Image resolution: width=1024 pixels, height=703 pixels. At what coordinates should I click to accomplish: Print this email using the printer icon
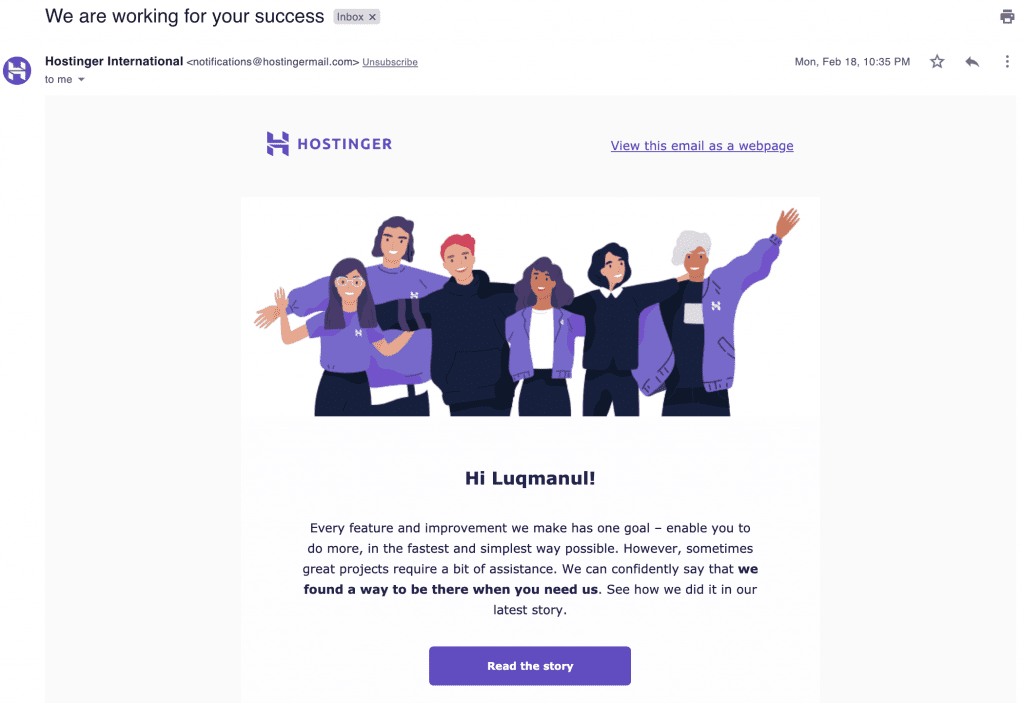[x=1007, y=16]
